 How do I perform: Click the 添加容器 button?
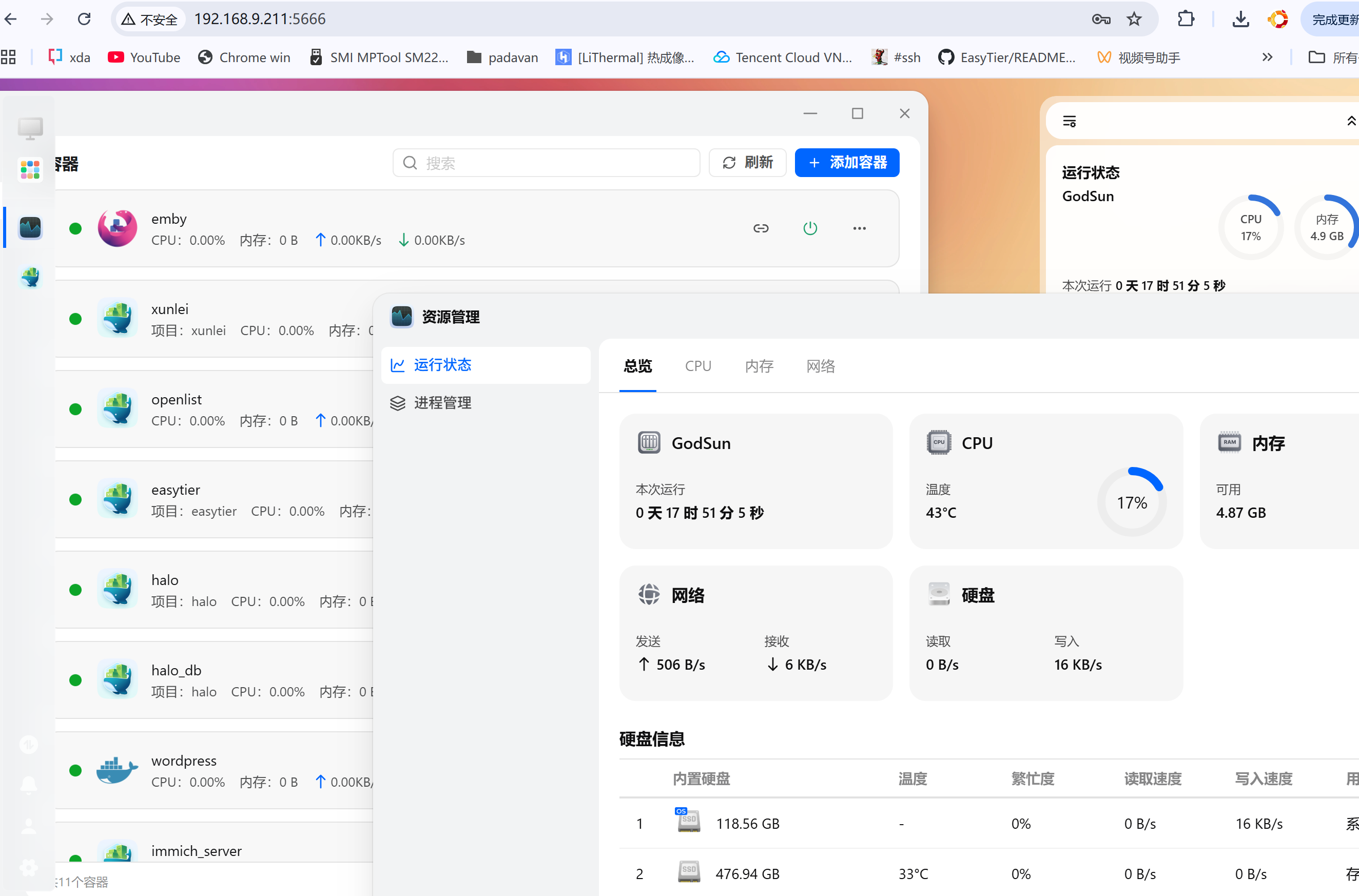847,163
